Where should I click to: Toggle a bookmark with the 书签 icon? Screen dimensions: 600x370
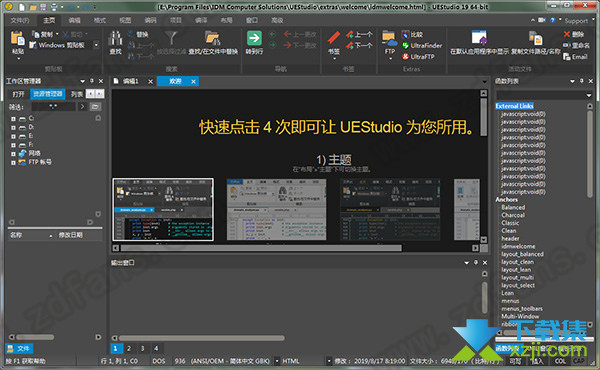[x=334, y=38]
